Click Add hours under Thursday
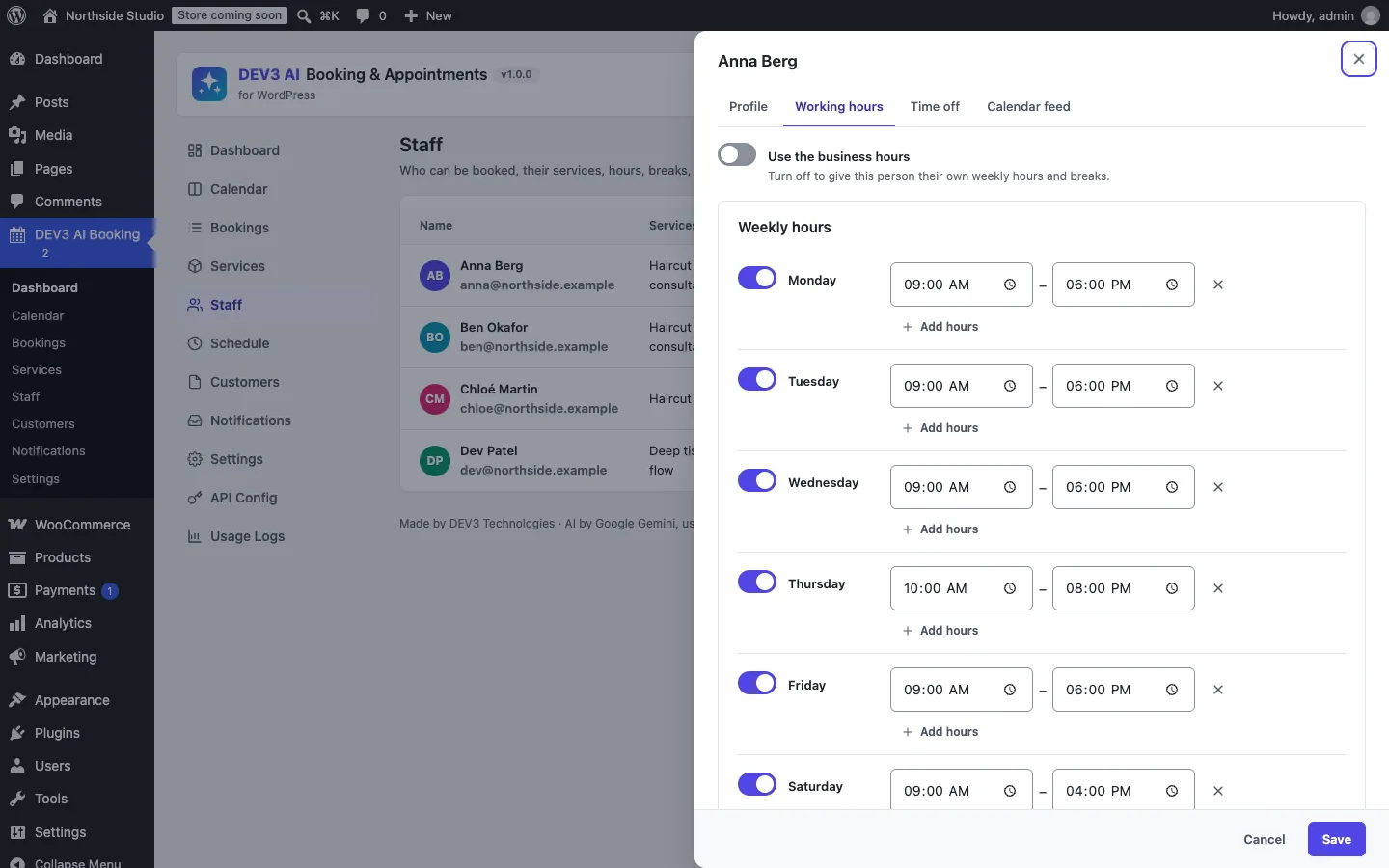1389x868 pixels. click(940, 631)
